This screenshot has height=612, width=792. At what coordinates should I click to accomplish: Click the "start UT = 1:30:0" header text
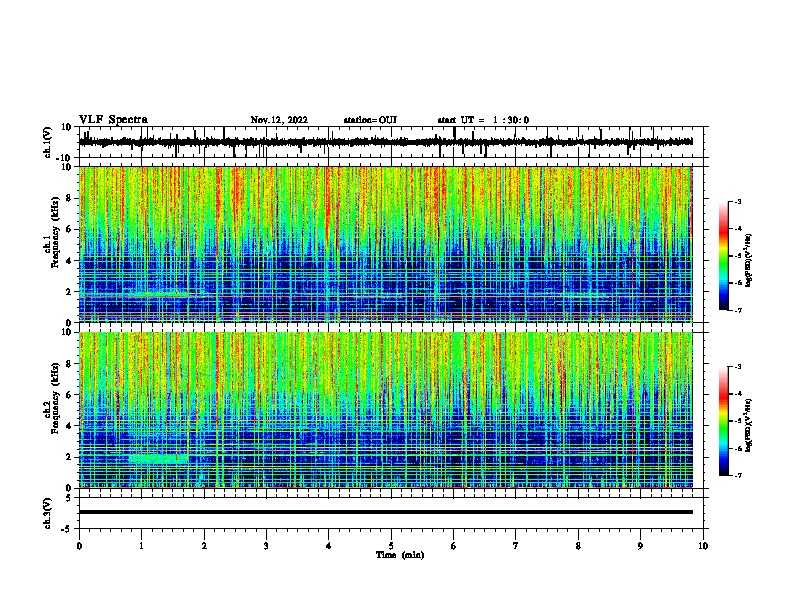[x=483, y=120]
